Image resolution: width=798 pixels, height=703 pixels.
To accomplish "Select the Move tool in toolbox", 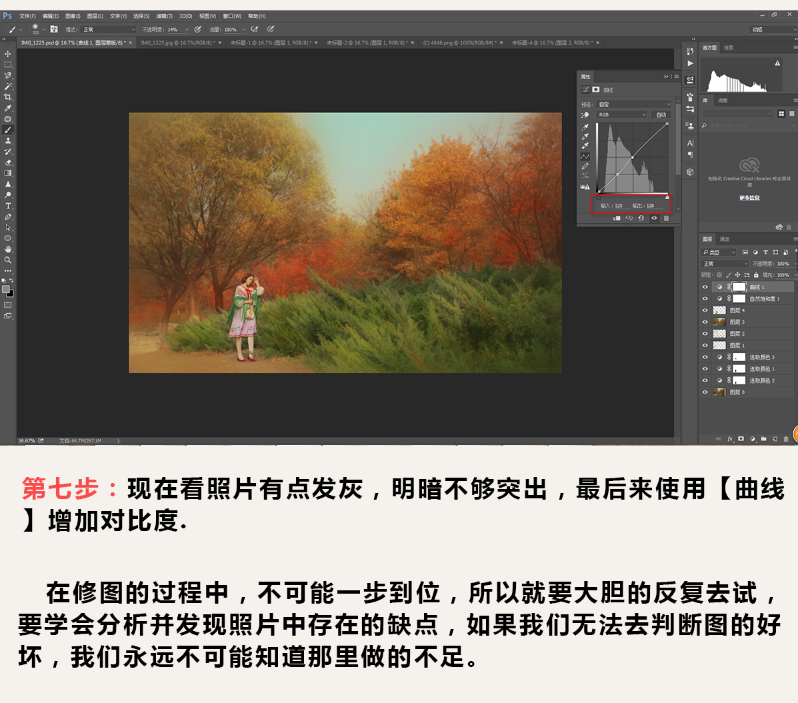I will click(x=8, y=54).
